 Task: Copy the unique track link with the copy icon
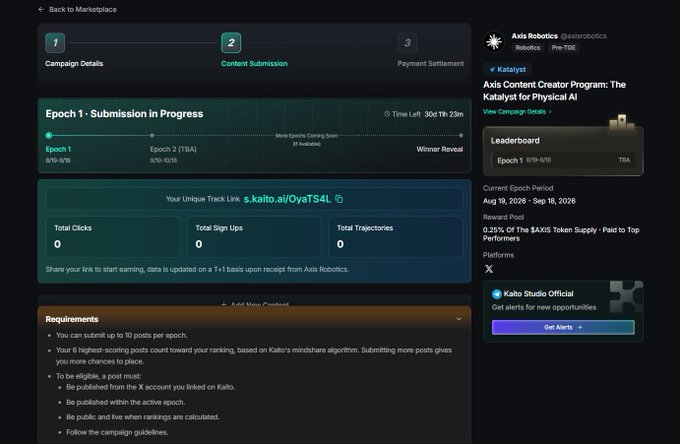[339, 199]
